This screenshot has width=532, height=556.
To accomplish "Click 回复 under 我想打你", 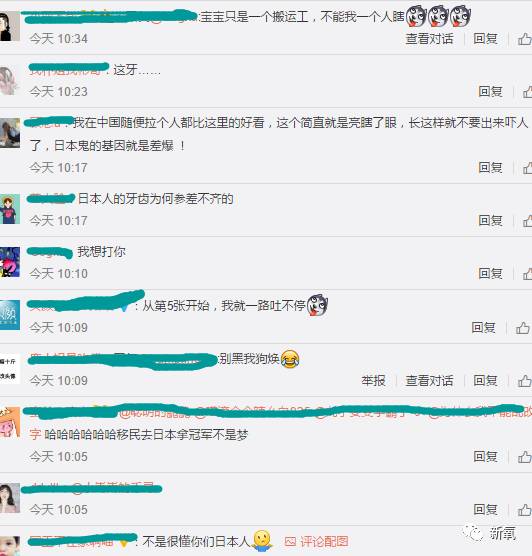I will (491, 274).
